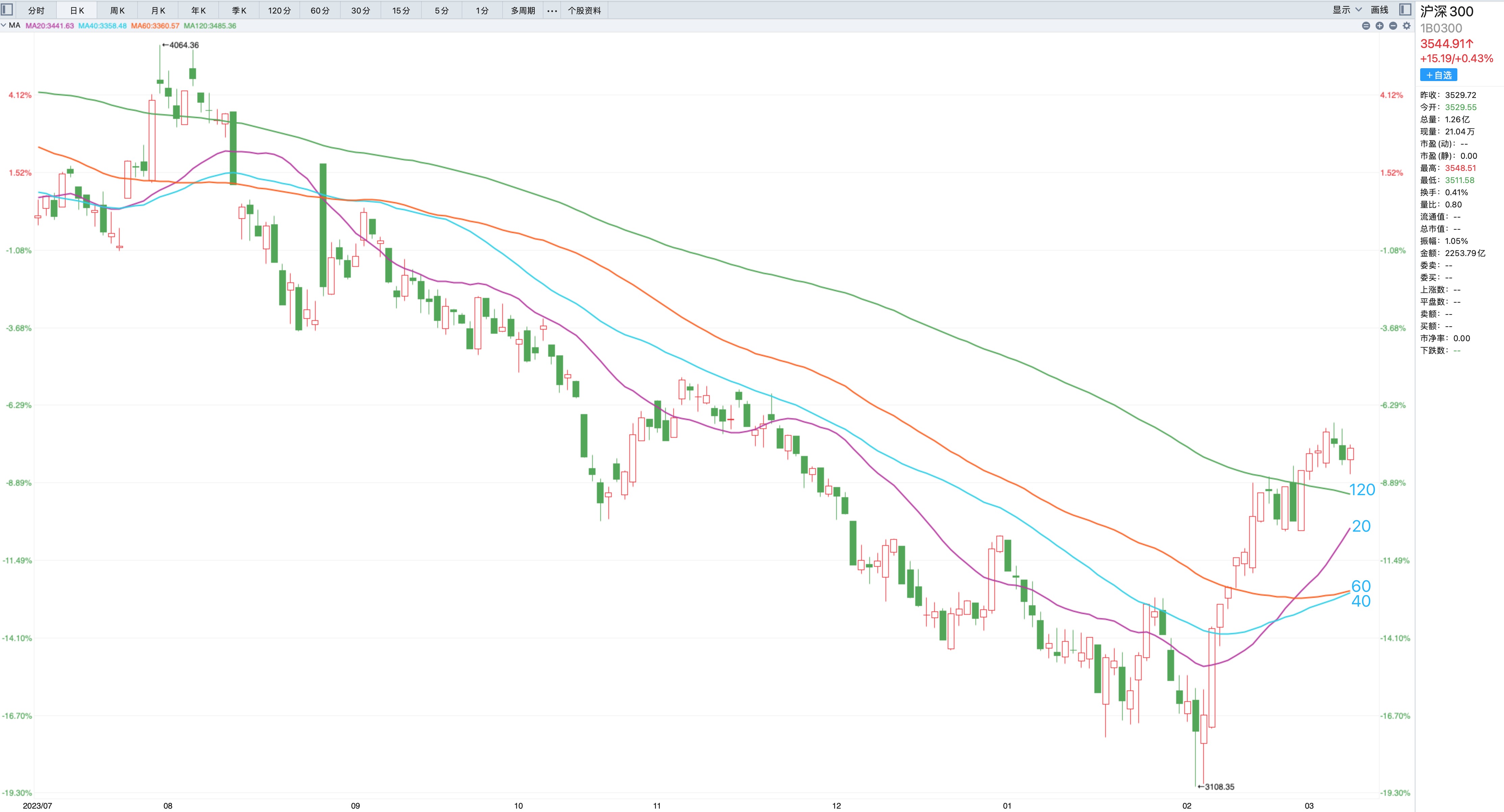Zoom out chart with minus icon
The width and height of the screenshot is (1504, 812).
(1393, 26)
